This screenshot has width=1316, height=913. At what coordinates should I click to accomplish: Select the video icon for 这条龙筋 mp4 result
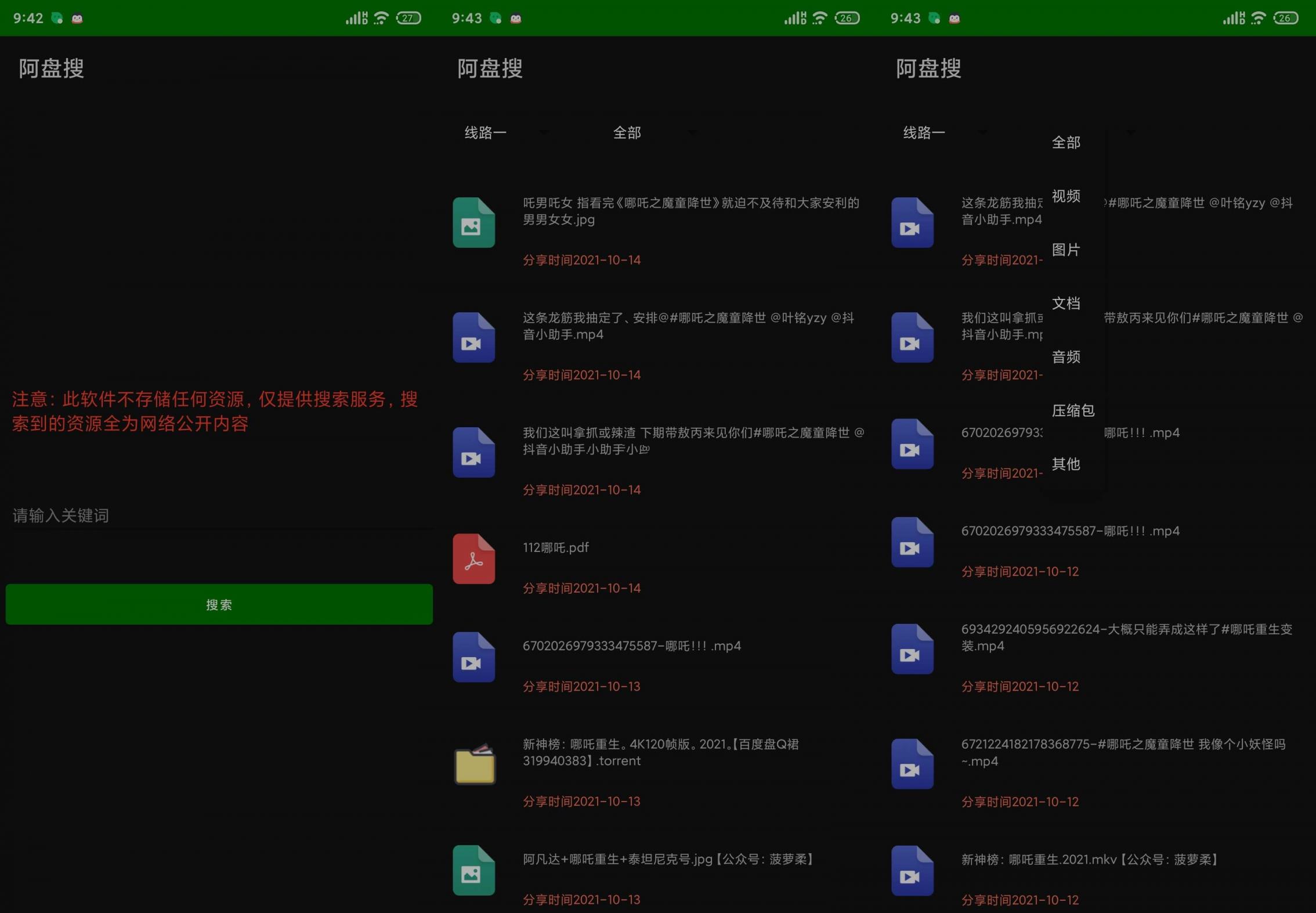(x=473, y=337)
